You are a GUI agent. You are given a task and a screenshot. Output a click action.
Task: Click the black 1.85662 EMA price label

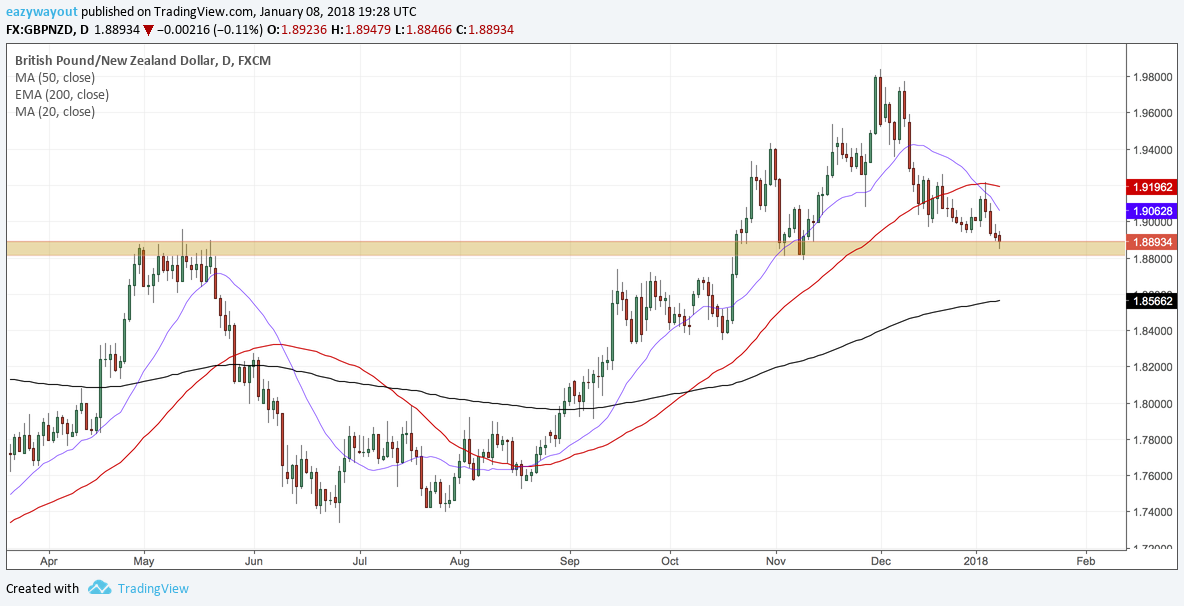[1151, 300]
